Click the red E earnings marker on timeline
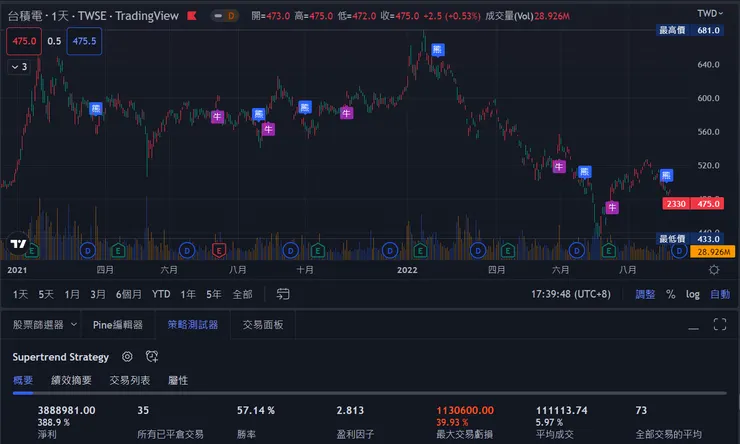This screenshot has width=740, height=444. 219,250
